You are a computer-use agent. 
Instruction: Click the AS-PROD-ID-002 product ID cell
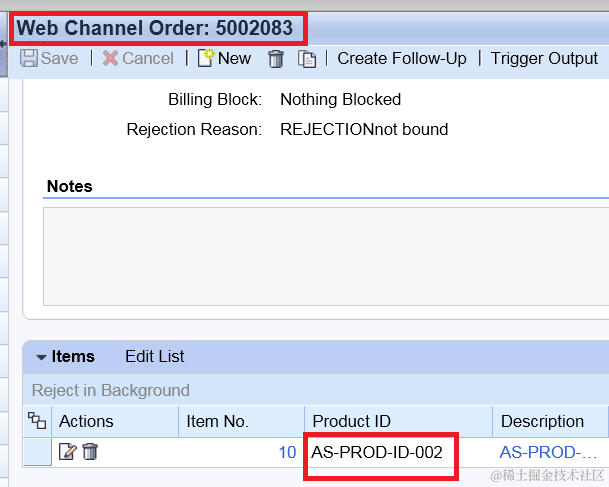[377, 452]
